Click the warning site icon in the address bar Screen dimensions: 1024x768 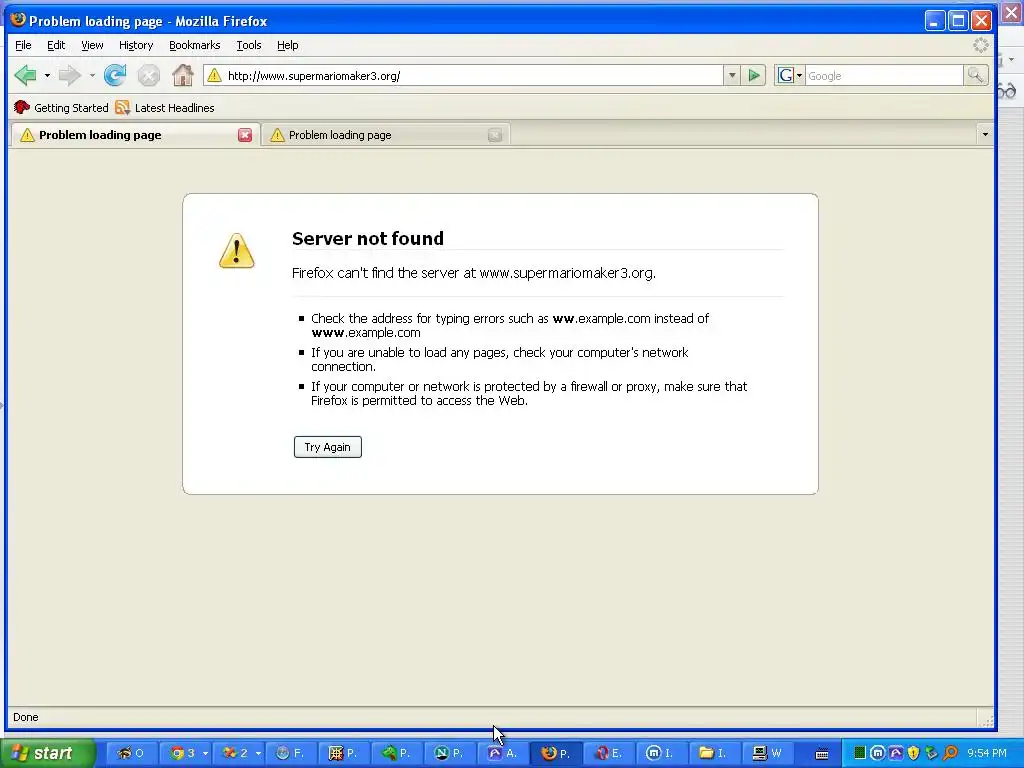[x=214, y=76]
